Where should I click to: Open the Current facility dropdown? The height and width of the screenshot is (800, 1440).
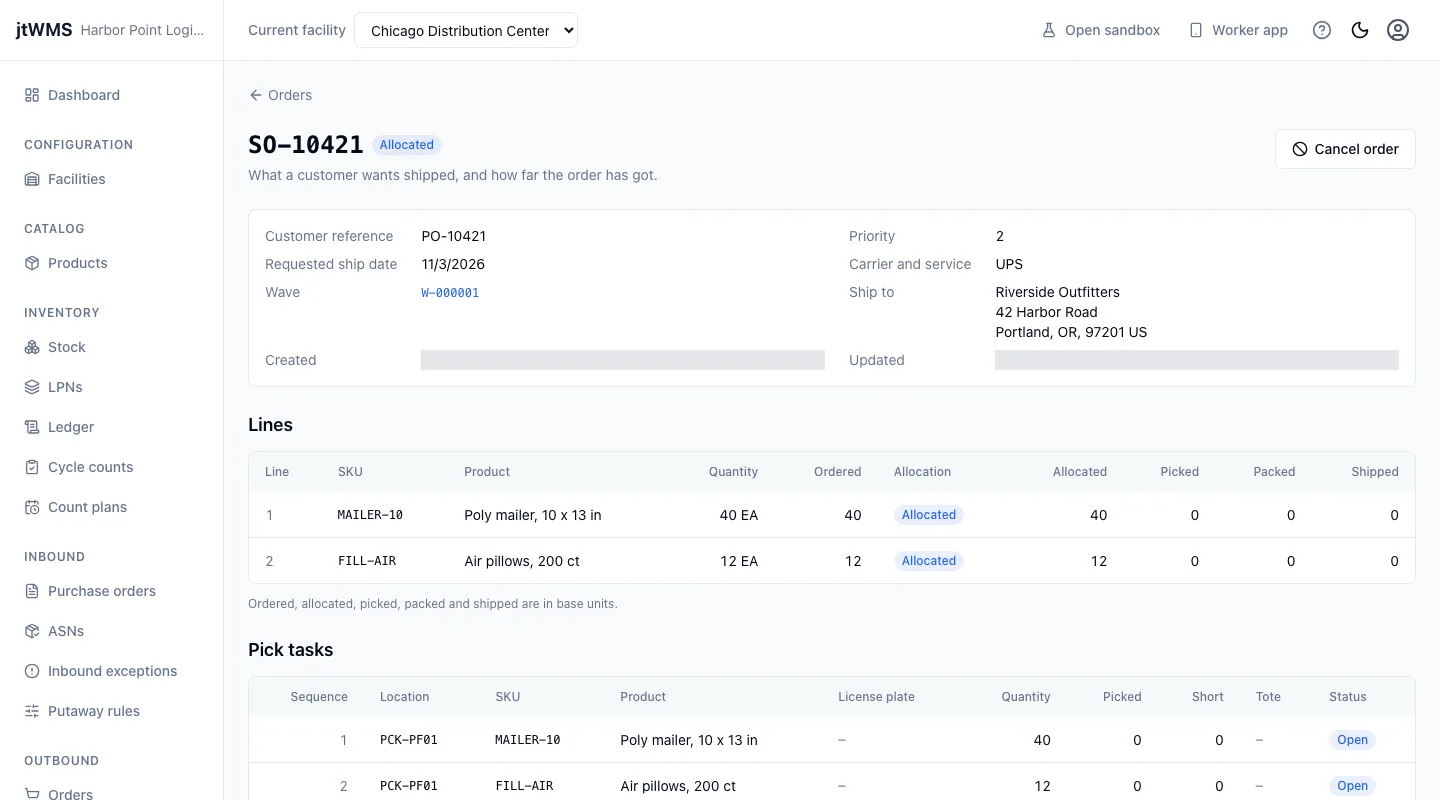pos(466,30)
